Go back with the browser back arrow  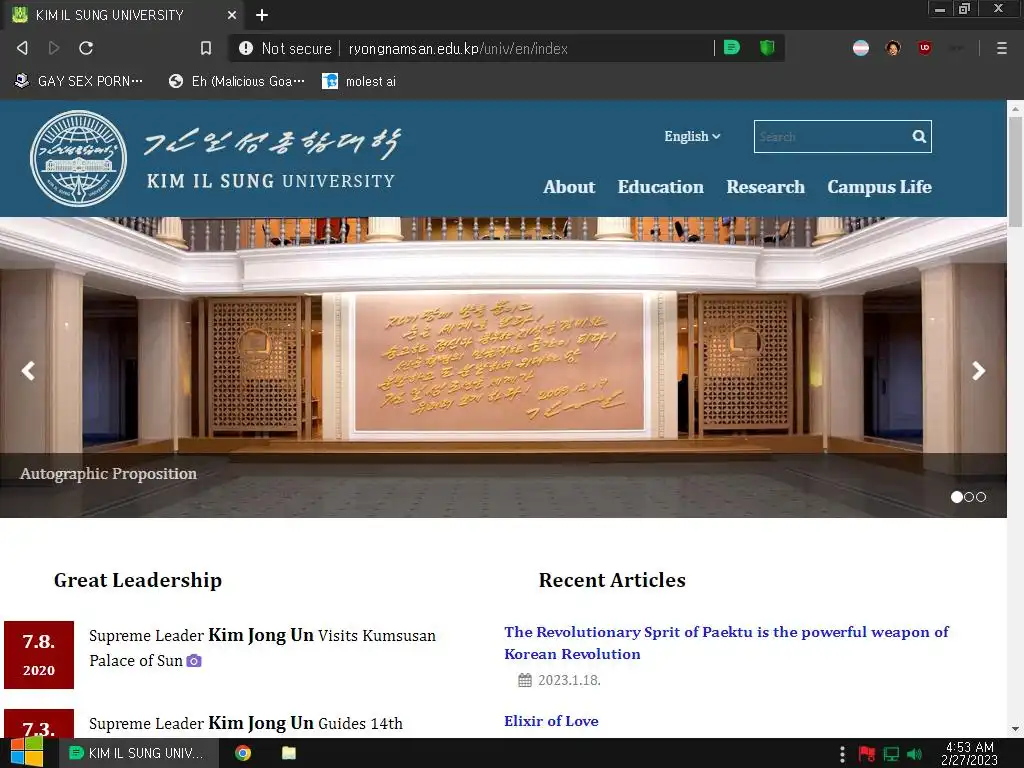point(22,48)
